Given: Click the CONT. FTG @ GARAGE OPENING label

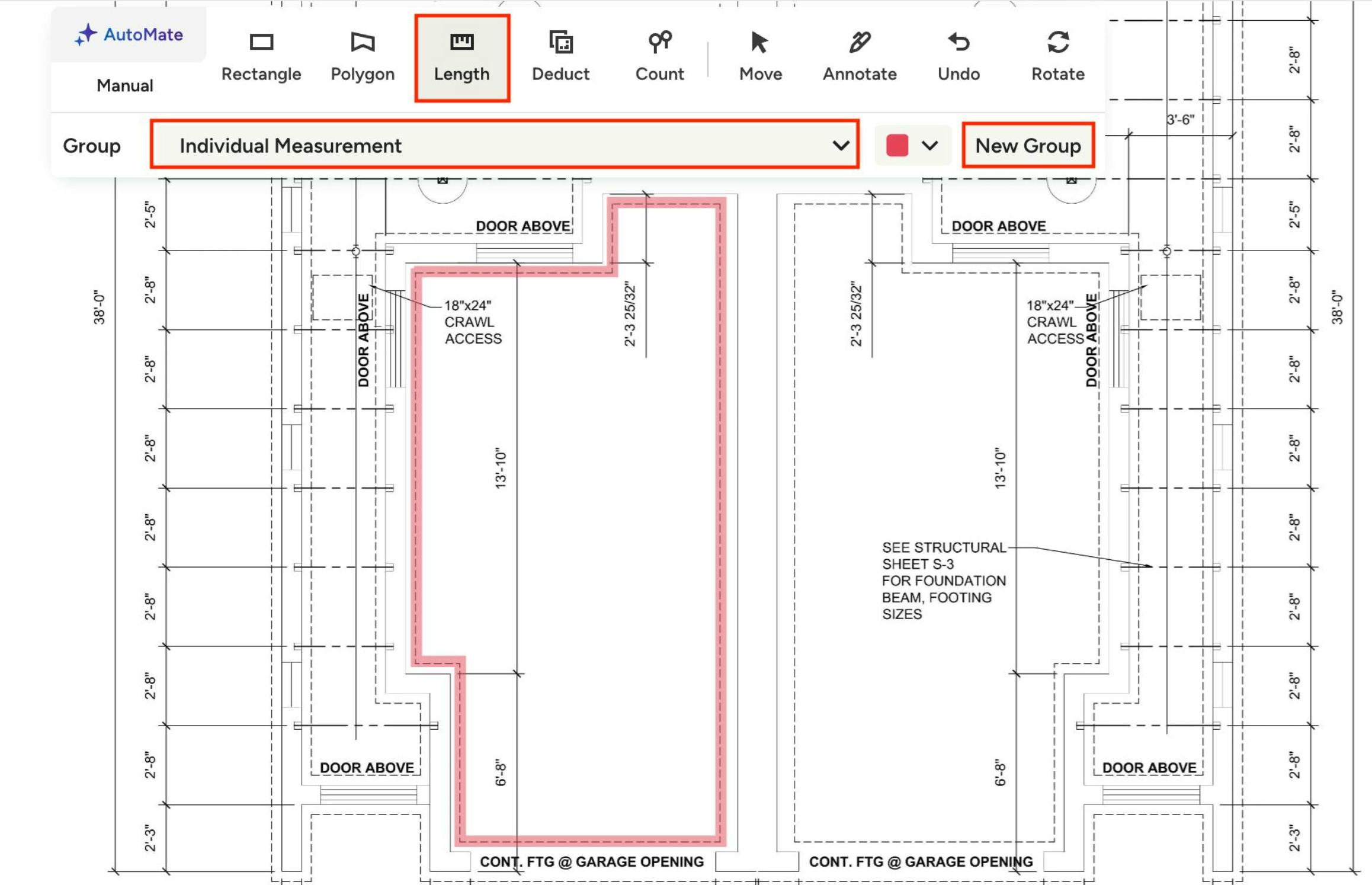Looking at the screenshot, I should (591, 862).
